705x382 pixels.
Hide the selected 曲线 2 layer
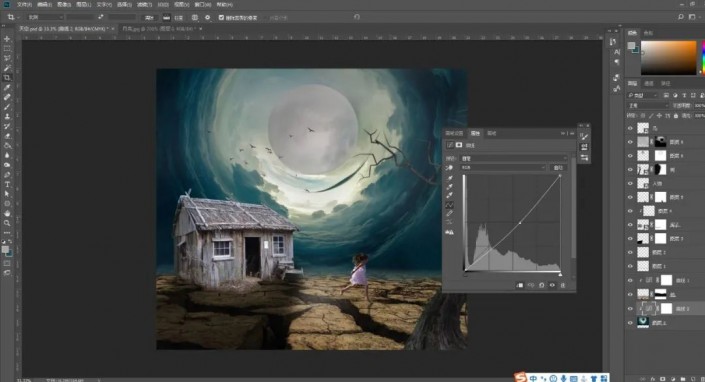pos(630,308)
